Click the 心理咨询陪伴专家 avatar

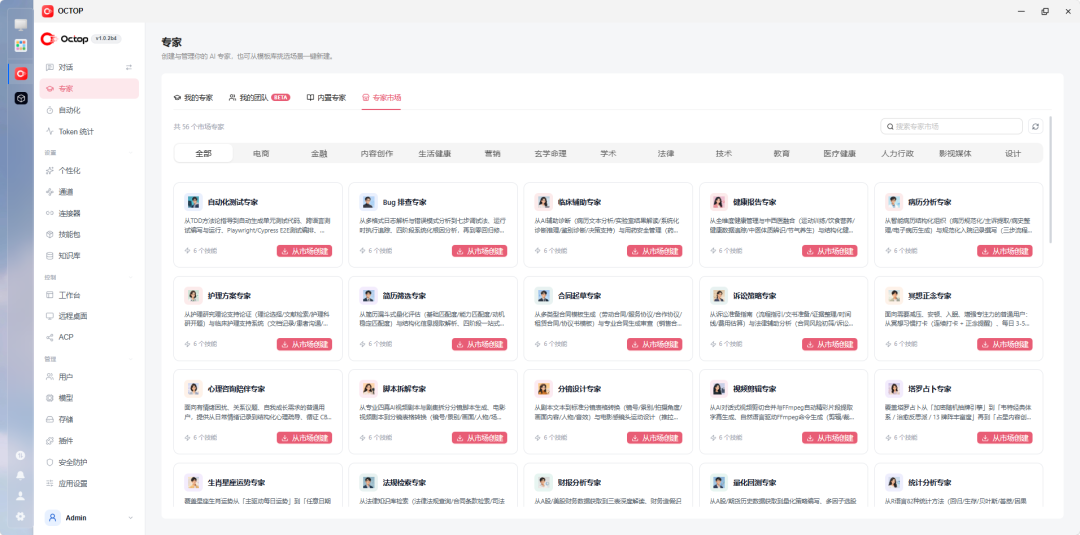pyautogui.click(x=194, y=389)
